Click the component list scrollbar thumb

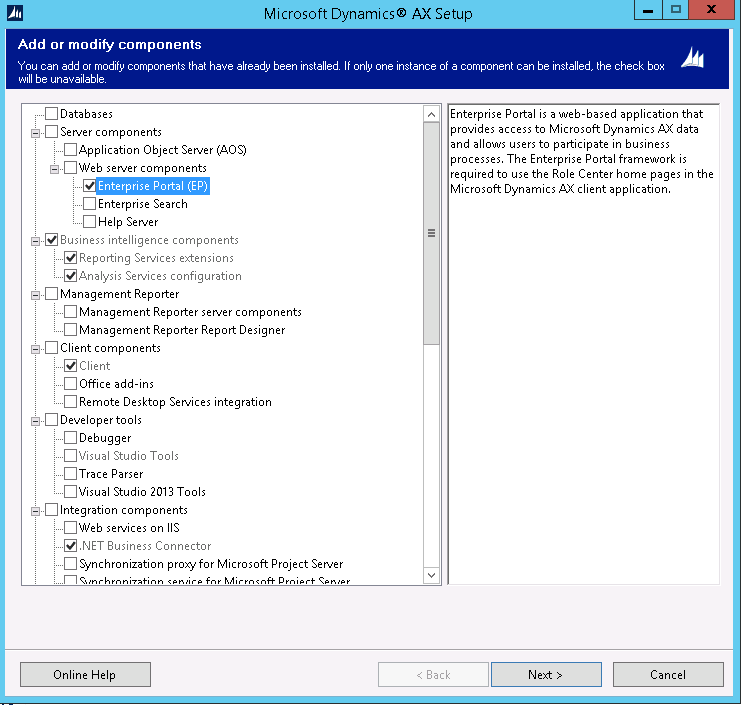431,233
